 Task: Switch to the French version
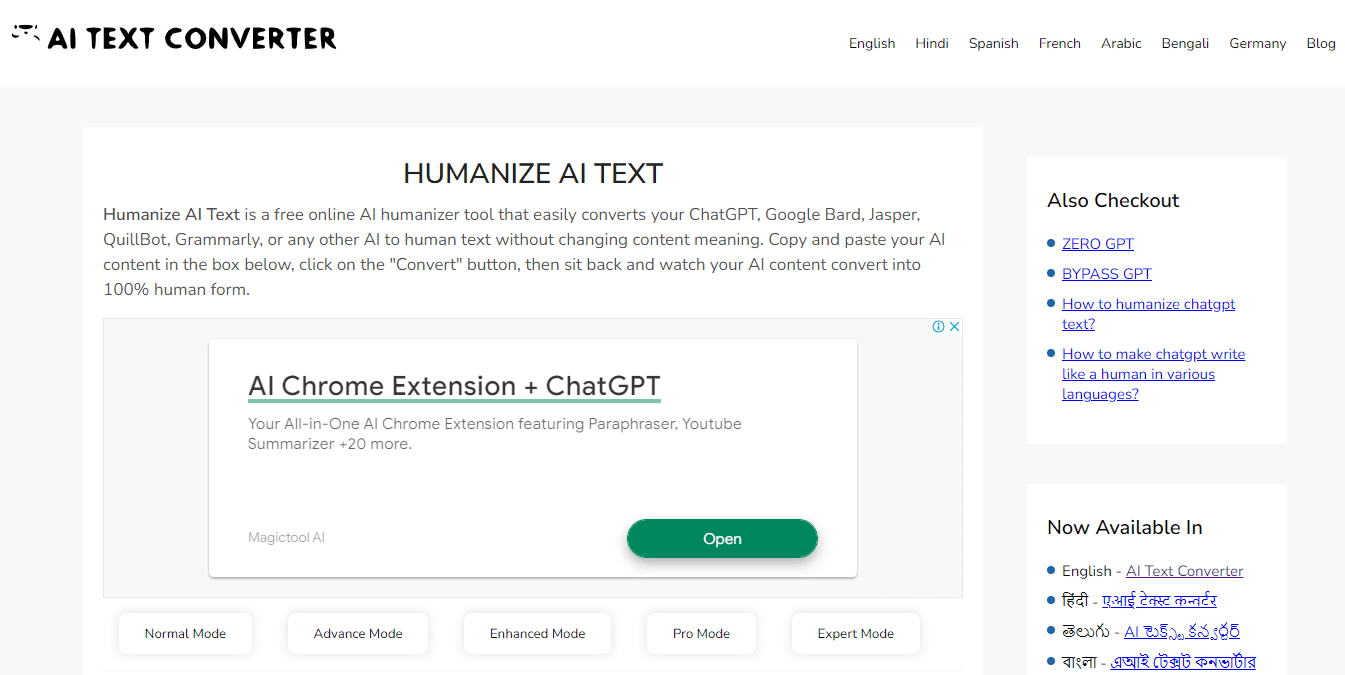pyautogui.click(x=1059, y=43)
